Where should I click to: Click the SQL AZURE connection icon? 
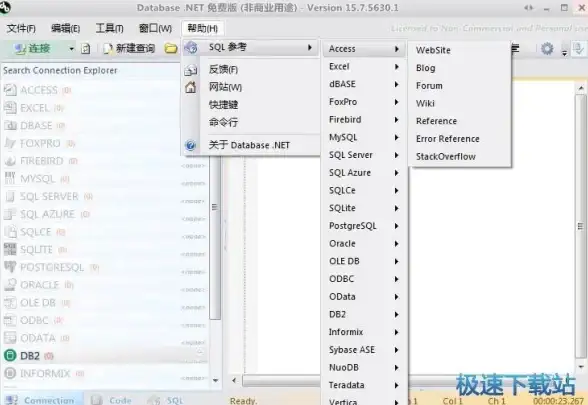[x=10, y=214]
